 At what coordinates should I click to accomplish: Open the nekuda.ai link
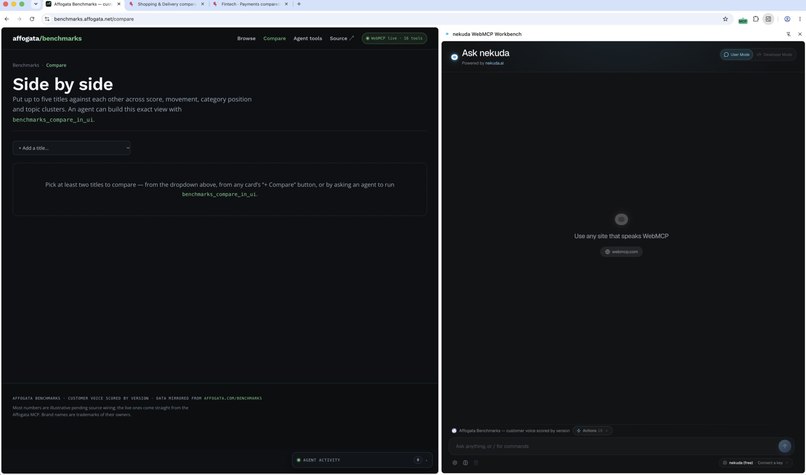(x=494, y=63)
